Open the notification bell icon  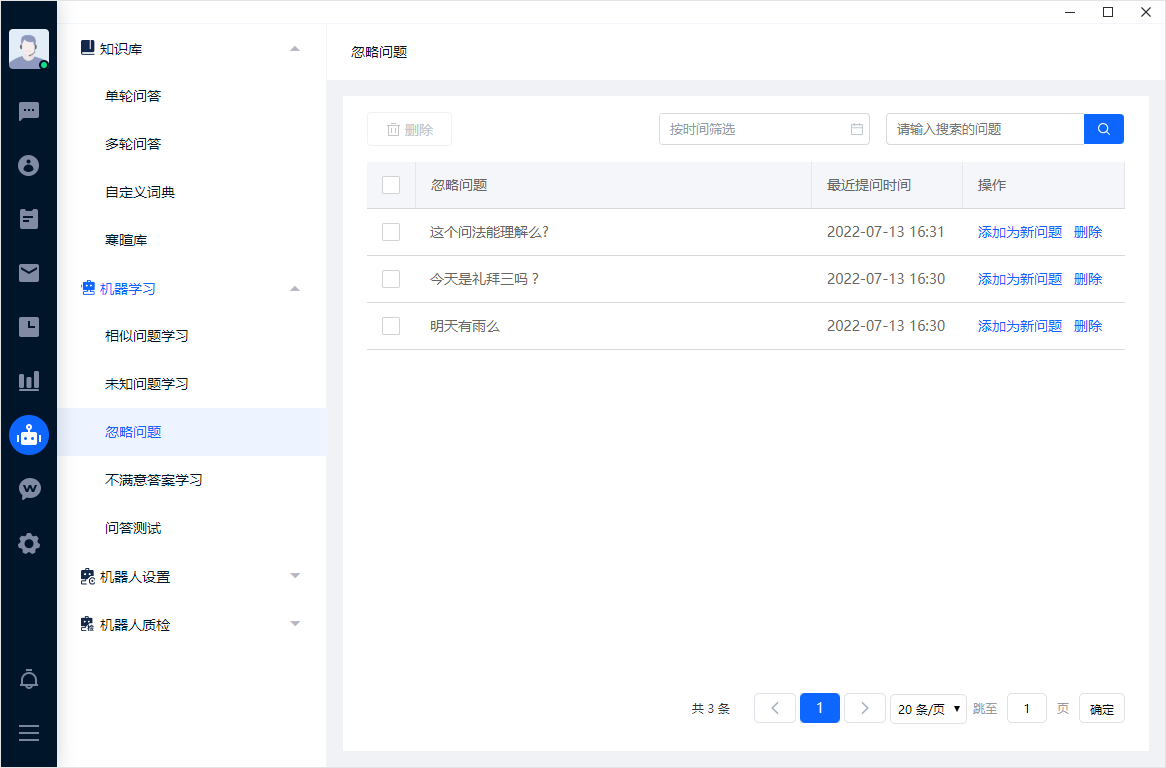tap(29, 679)
